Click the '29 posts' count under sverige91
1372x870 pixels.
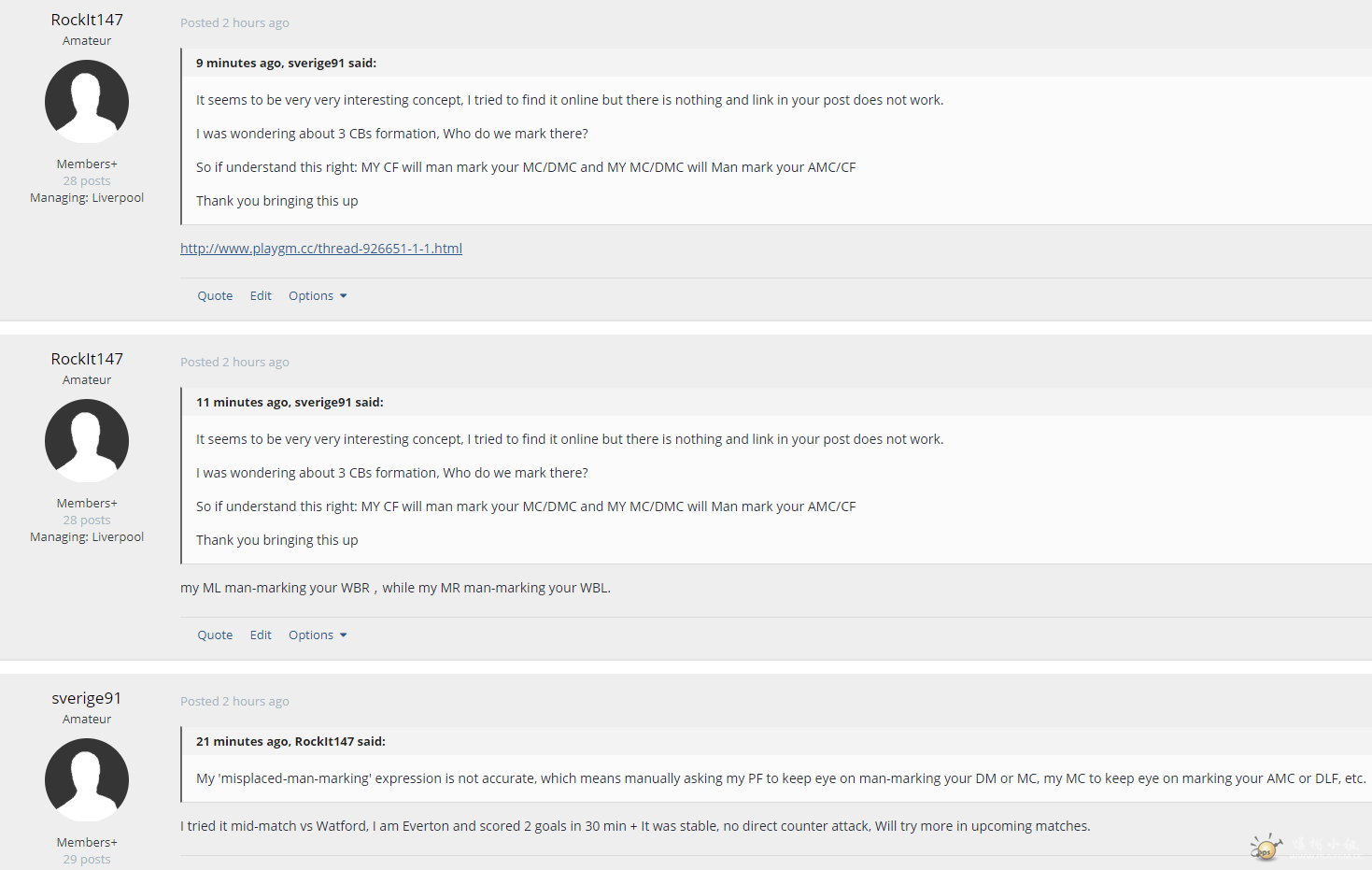point(87,860)
